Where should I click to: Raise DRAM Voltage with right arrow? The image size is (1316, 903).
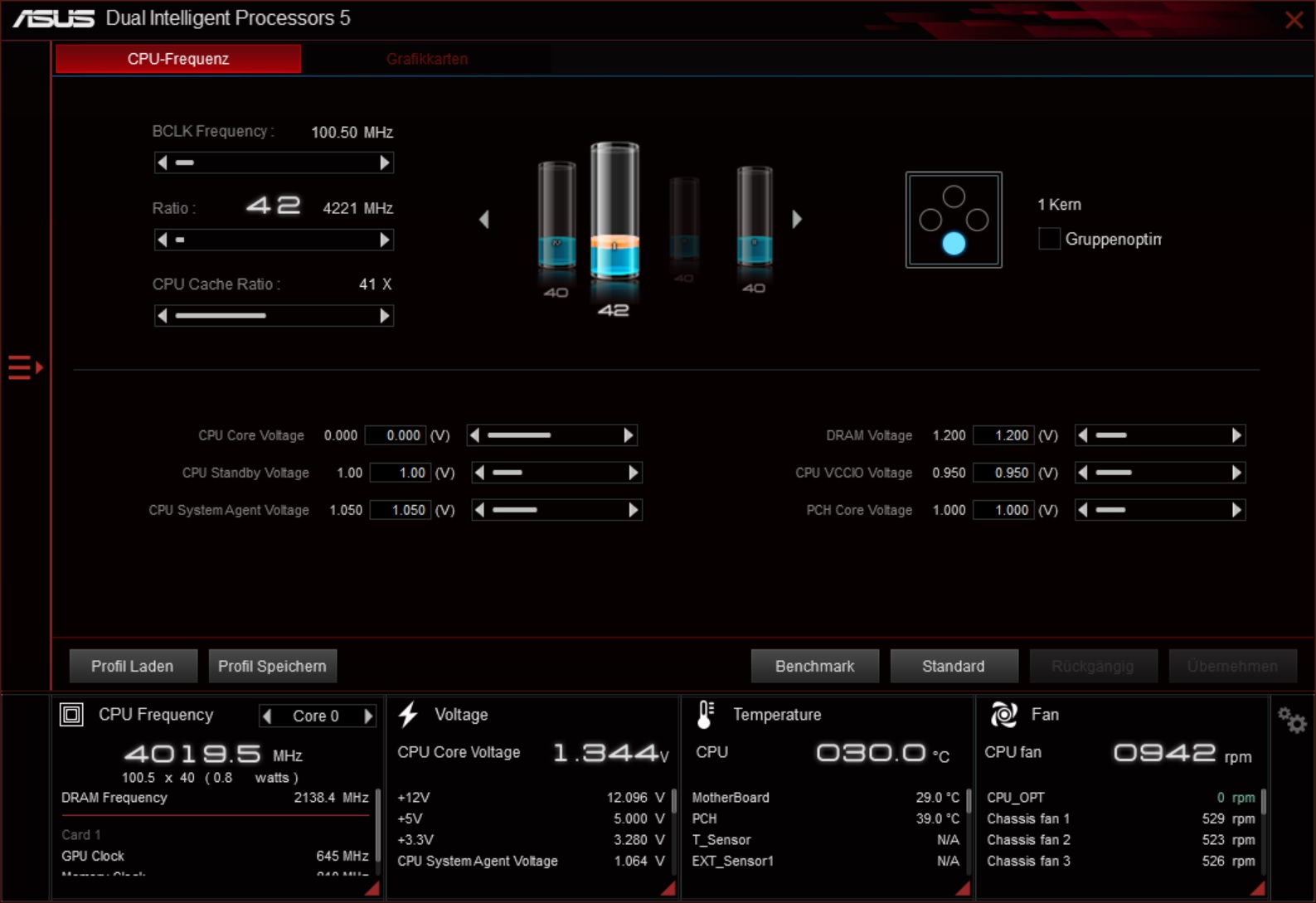1236,435
